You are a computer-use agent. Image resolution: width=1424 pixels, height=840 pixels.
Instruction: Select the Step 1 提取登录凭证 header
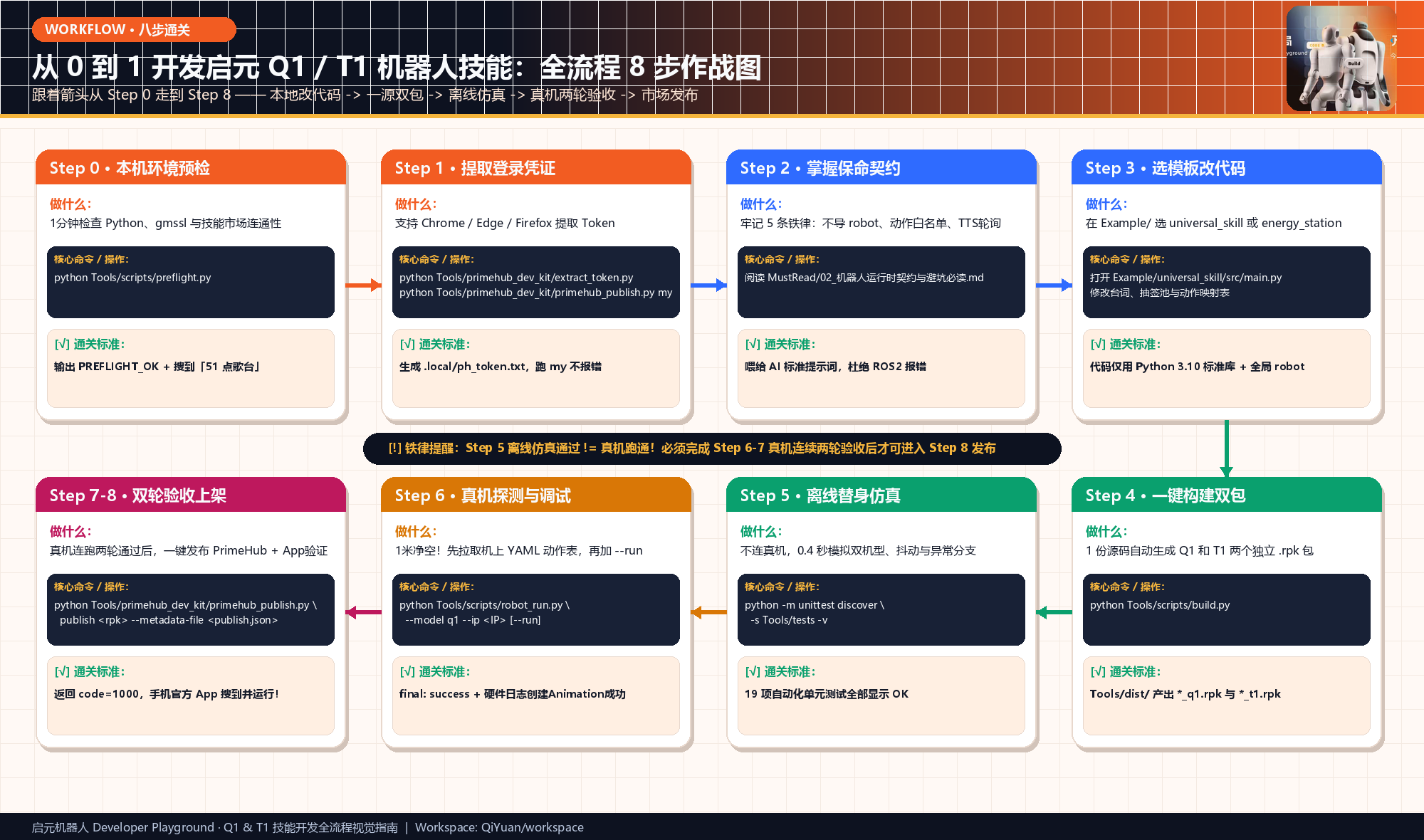[536, 168]
